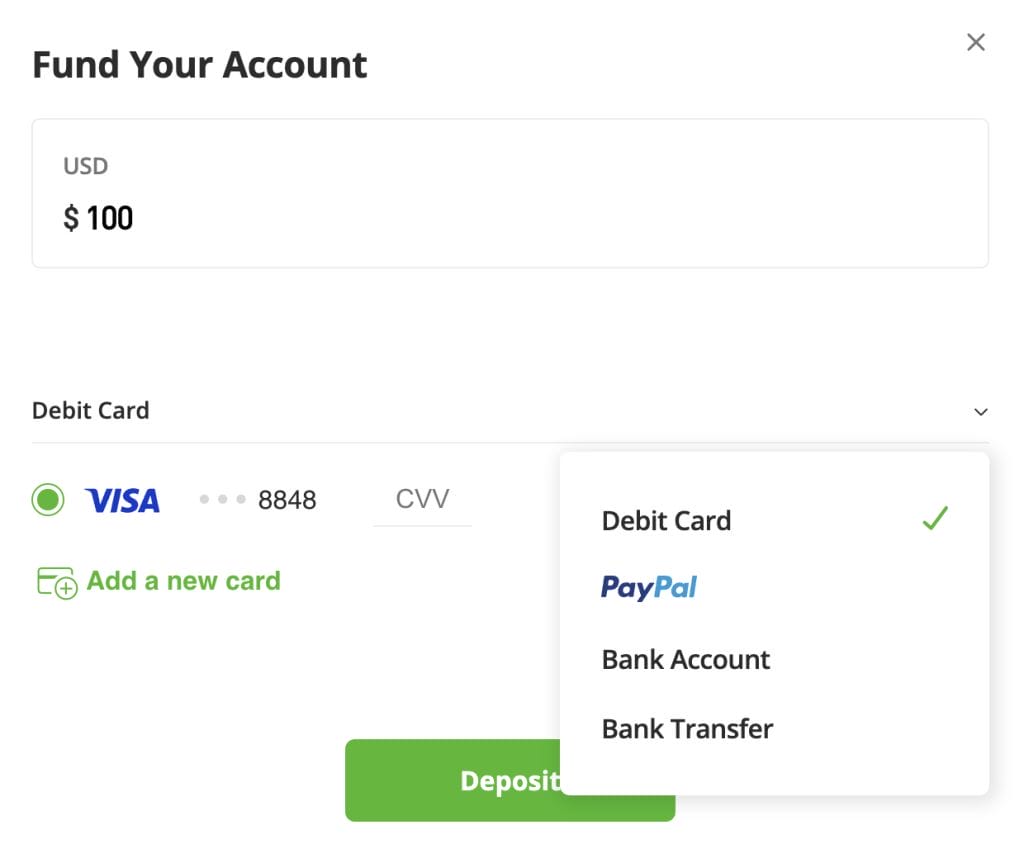The height and width of the screenshot is (849, 1024).
Task: Click the VISA card brand logo
Action: tap(122, 499)
